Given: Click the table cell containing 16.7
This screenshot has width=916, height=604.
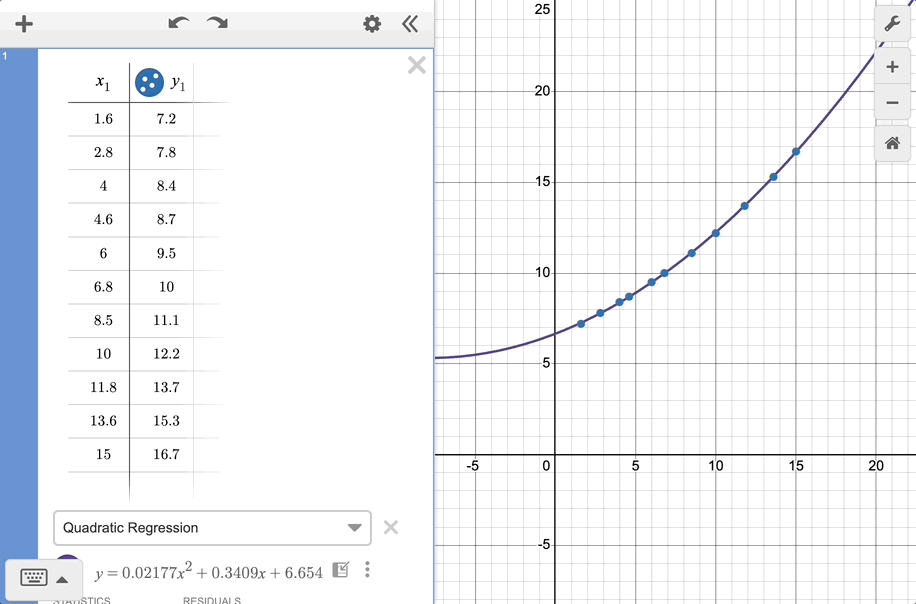Looking at the screenshot, I should pos(167,454).
